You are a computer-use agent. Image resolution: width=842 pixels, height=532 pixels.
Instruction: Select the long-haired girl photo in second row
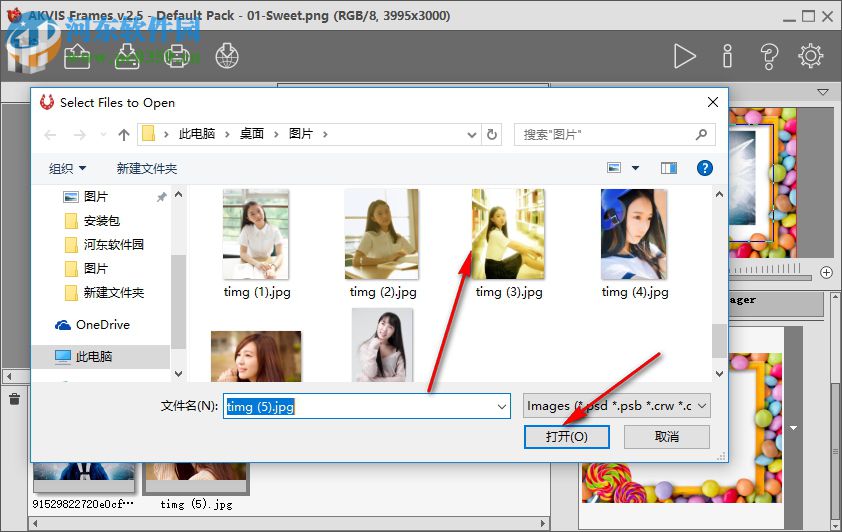coord(382,345)
